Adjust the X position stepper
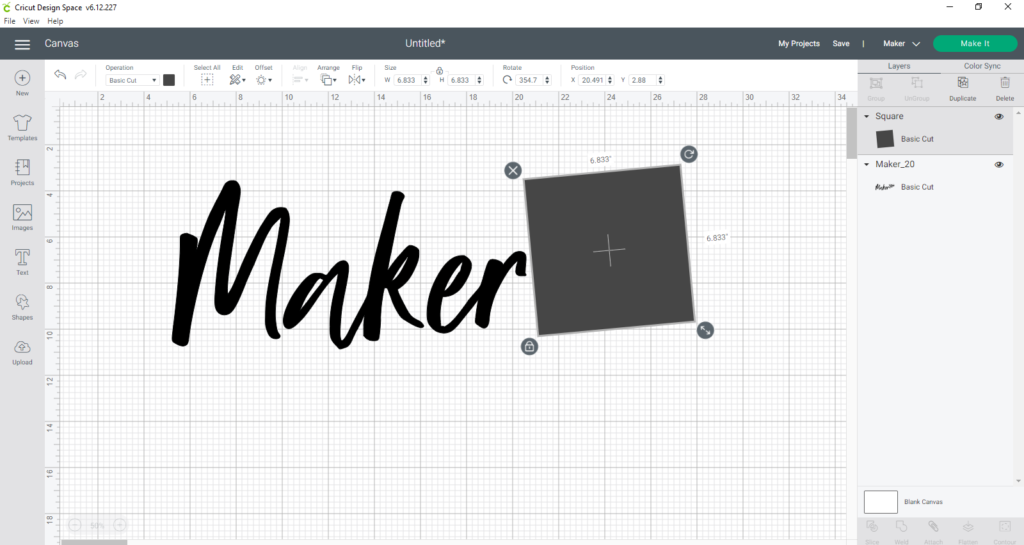Viewport: 1024px width, 545px height. tap(610, 80)
